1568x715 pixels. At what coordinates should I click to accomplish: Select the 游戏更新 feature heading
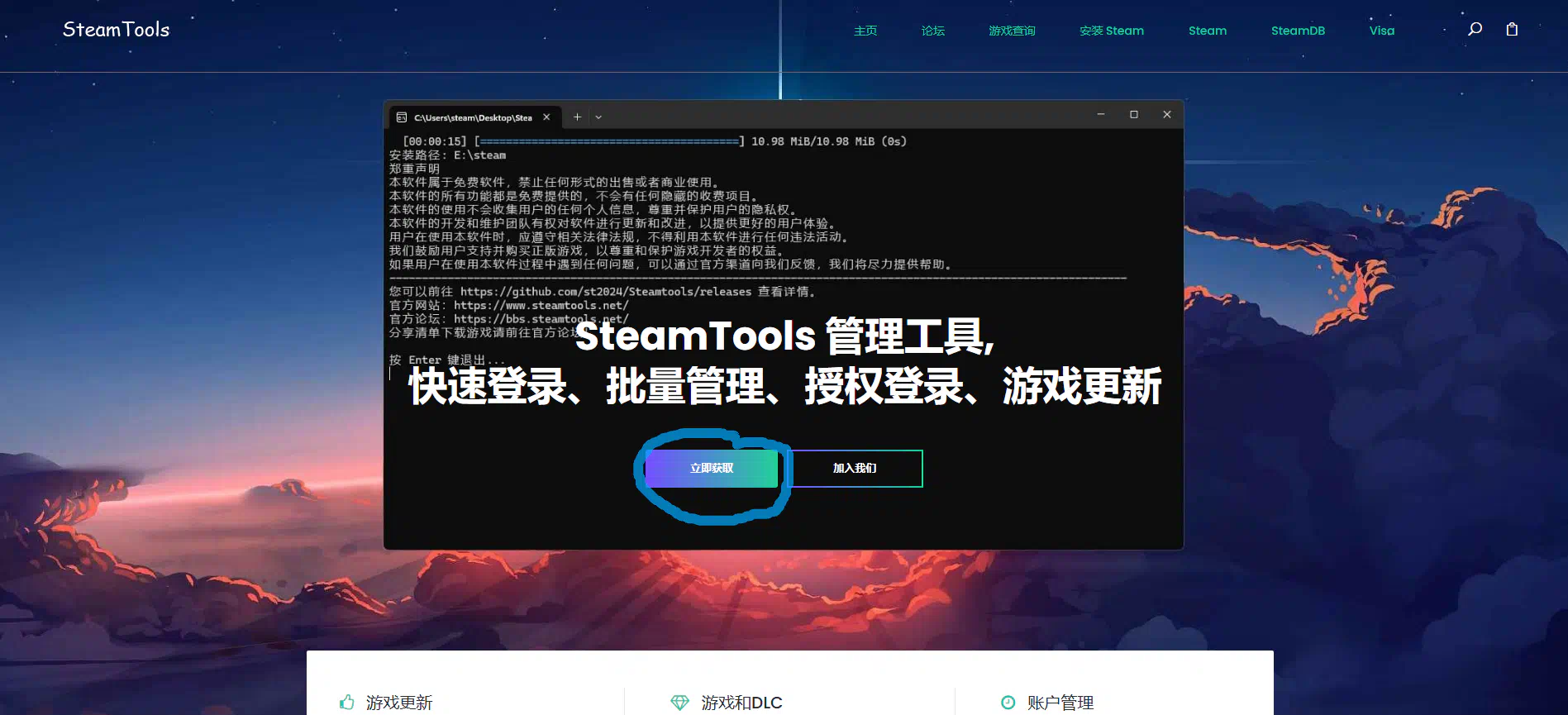click(399, 703)
